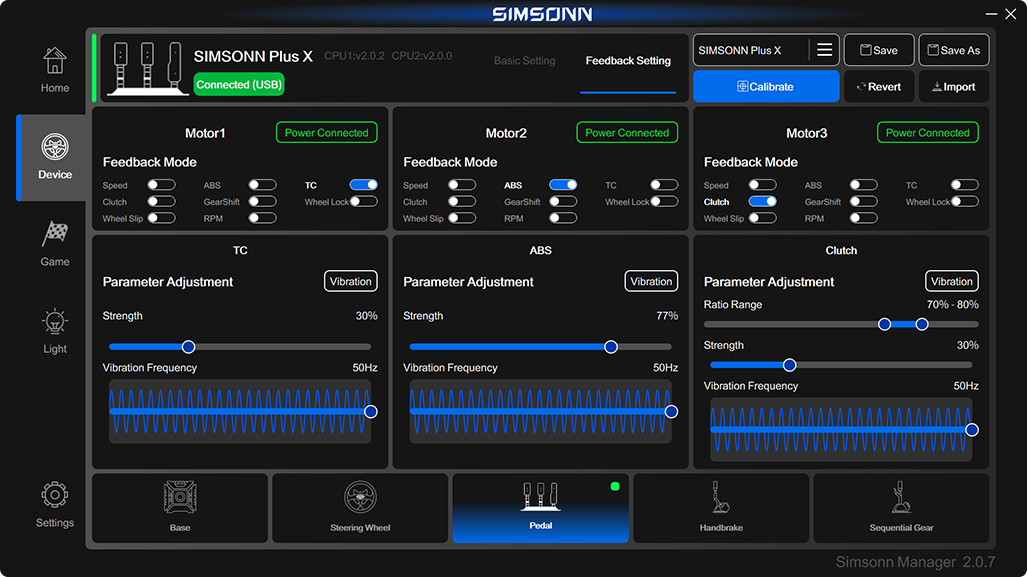Switch to the Basic Setting tab

pos(524,61)
